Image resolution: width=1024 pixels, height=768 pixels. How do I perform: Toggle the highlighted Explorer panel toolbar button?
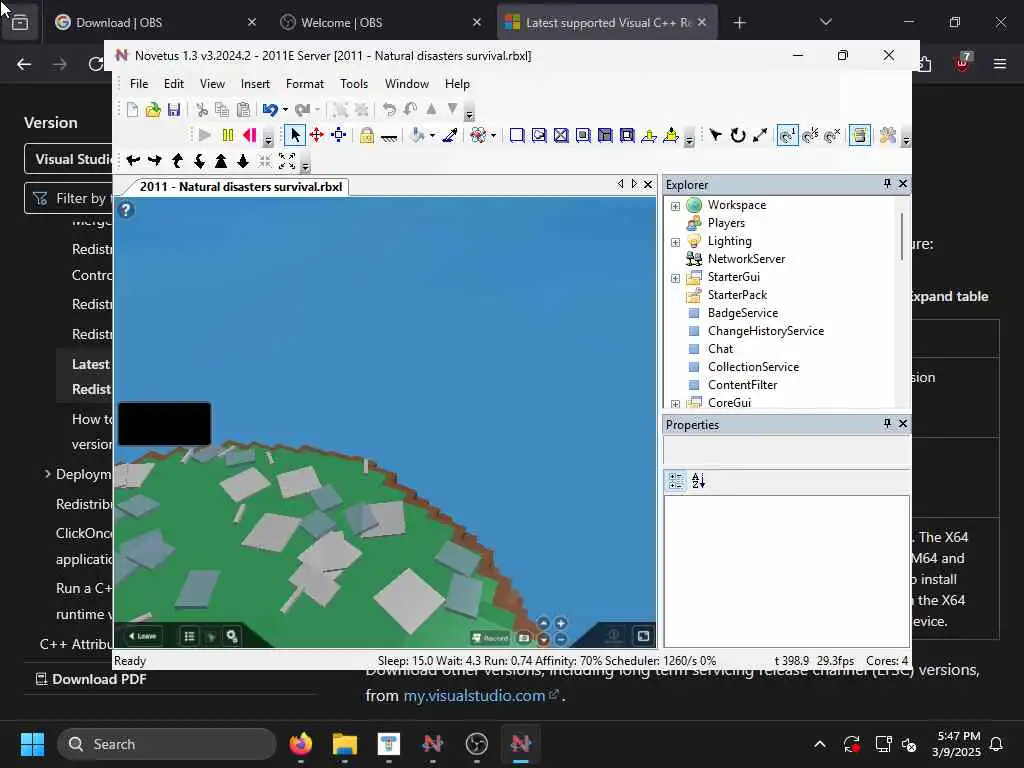point(860,135)
